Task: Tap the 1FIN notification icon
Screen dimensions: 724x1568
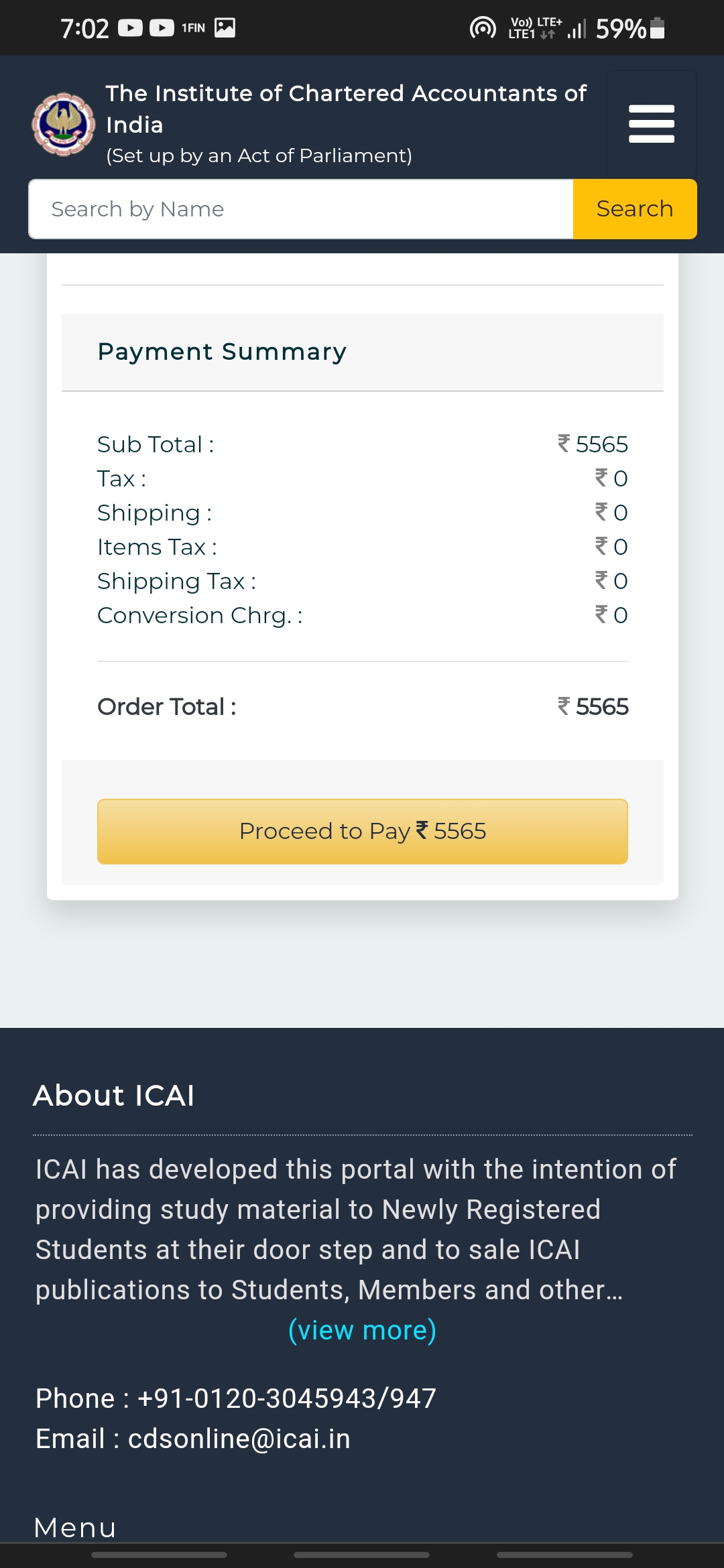Action: 193,28
